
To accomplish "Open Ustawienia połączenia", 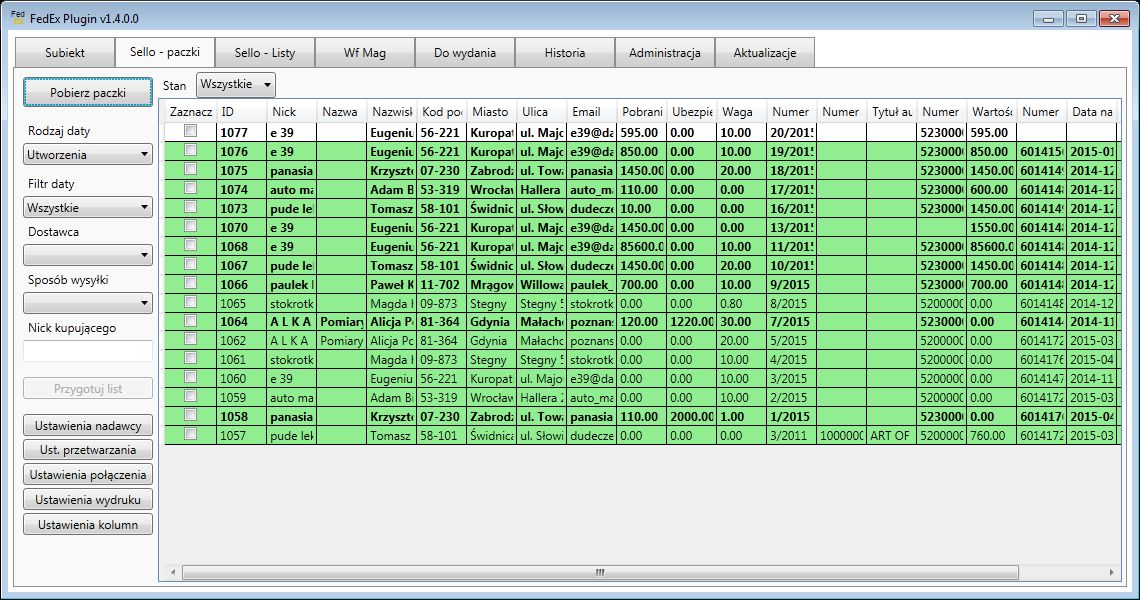I will click(x=88, y=475).
